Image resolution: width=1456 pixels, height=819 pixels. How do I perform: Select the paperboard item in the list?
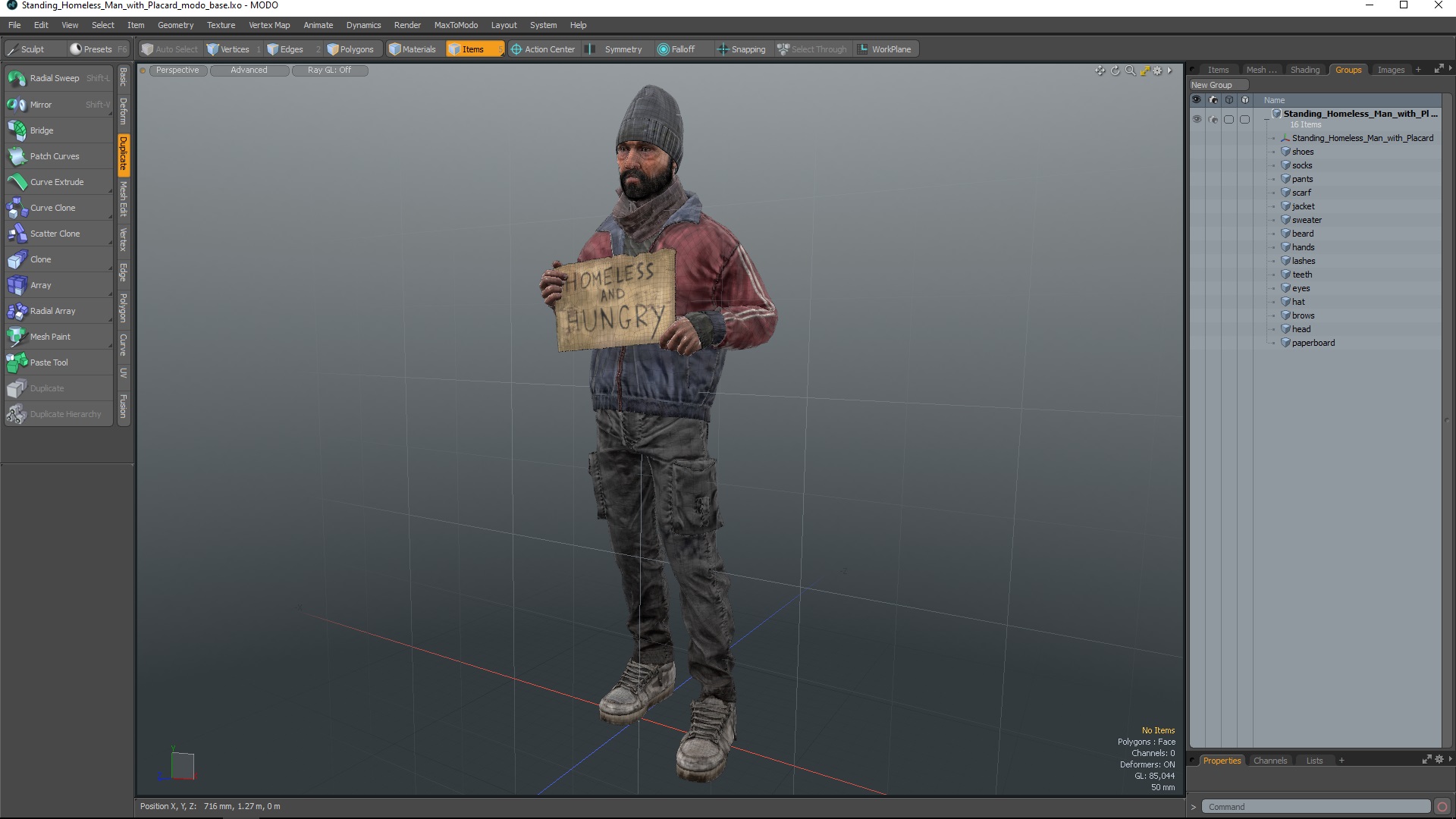pos(1313,343)
